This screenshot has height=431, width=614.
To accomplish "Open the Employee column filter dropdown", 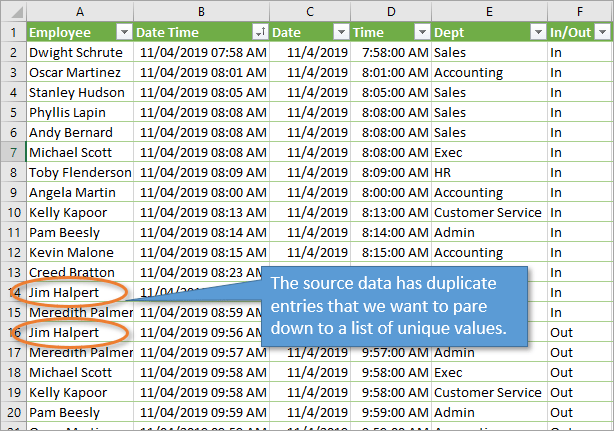I will [x=123, y=32].
